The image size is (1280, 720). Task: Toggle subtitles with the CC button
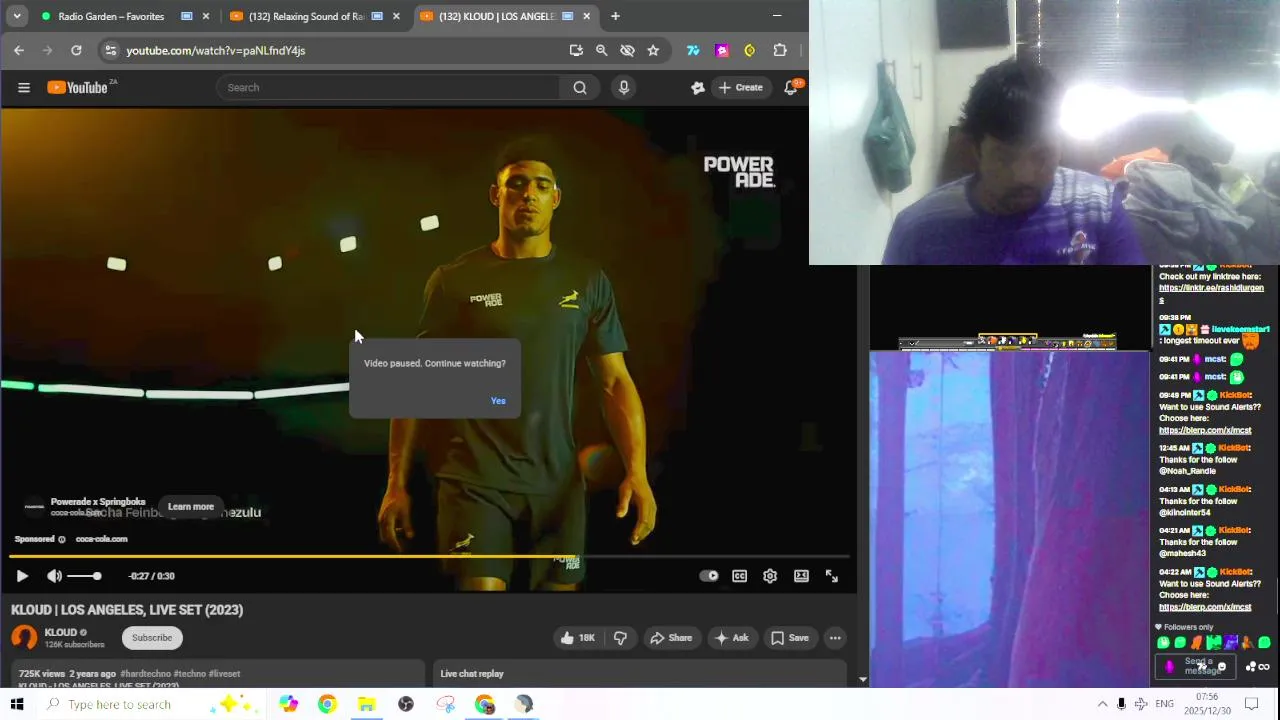(739, 576)
